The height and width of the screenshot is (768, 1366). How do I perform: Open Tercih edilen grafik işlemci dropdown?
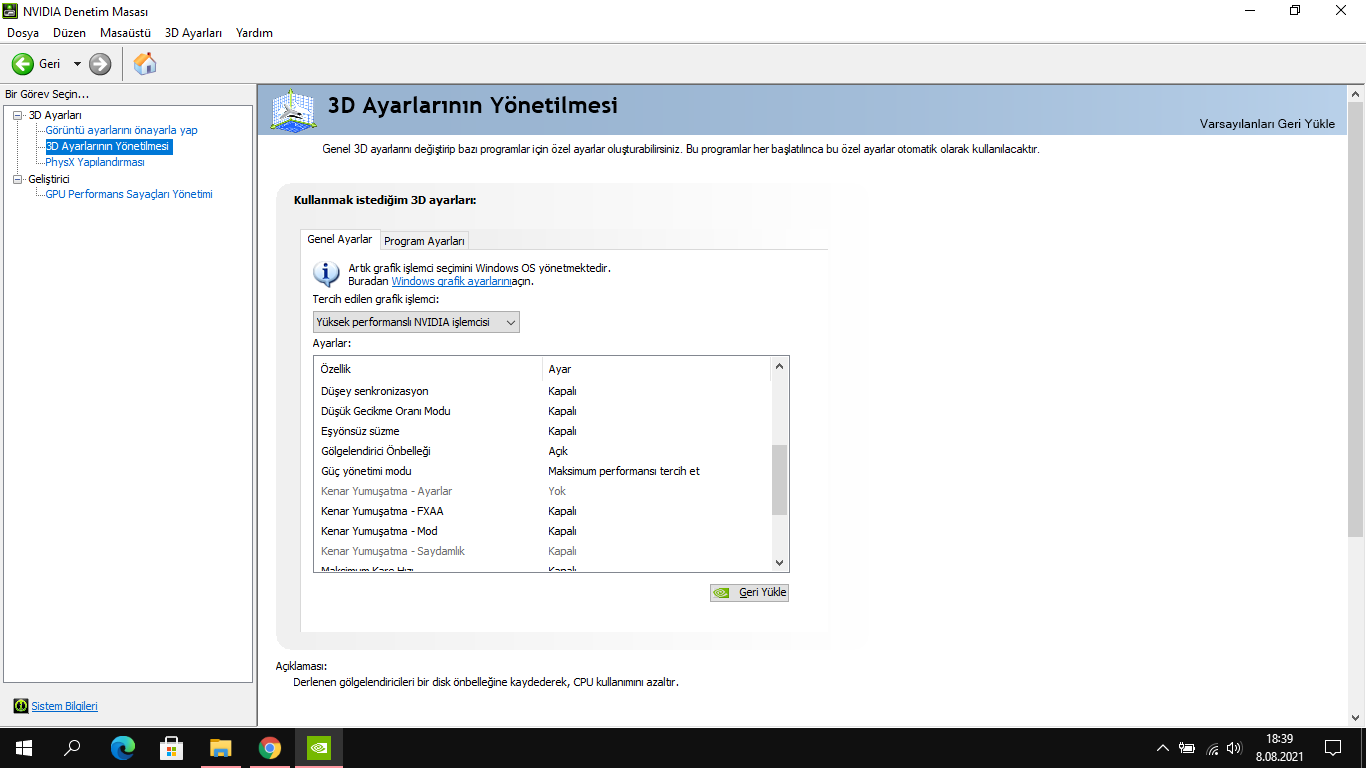point(416,322)
